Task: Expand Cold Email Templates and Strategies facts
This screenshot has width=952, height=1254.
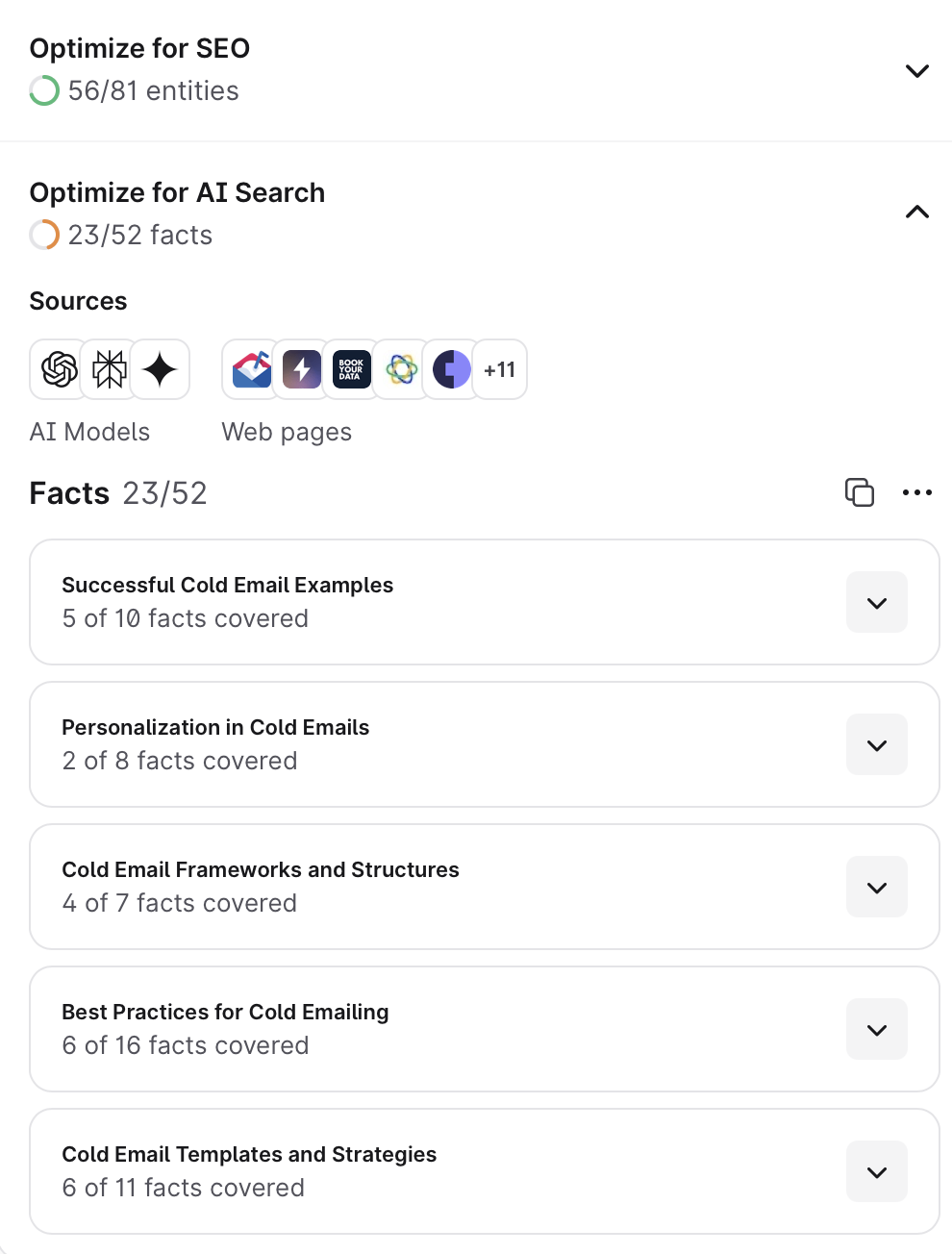Action: (876, 1172)
